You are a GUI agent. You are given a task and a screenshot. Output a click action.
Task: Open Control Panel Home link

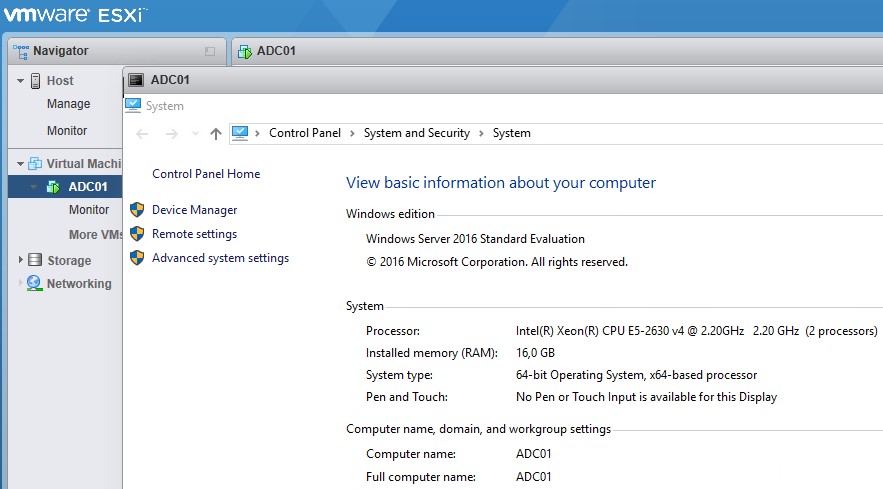[206, 174]
